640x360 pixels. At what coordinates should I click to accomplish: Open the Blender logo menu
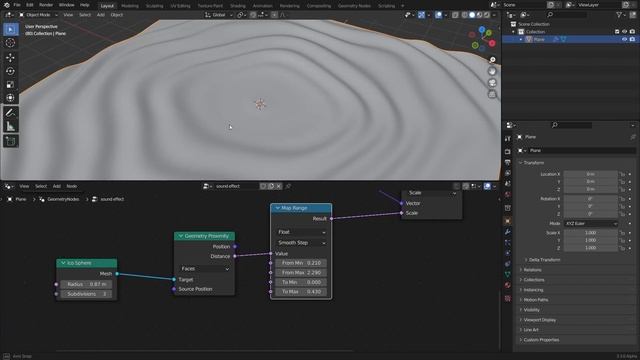6,5
